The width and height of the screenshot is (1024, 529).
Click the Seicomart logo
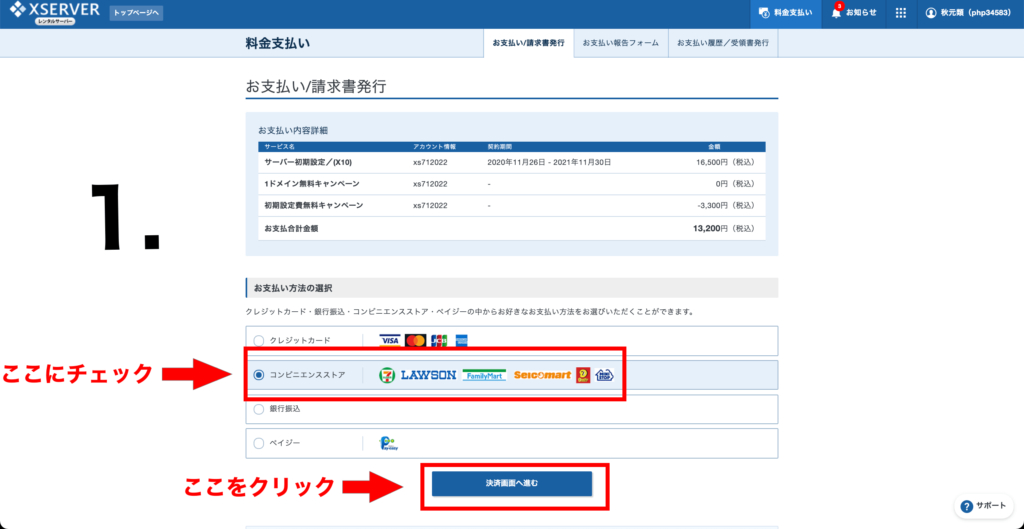(x=542, y=375)
